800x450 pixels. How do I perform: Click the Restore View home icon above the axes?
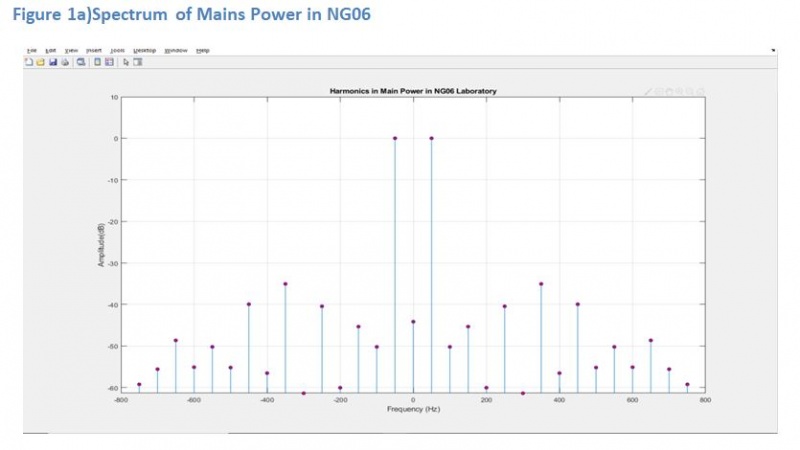click(701, 92)
